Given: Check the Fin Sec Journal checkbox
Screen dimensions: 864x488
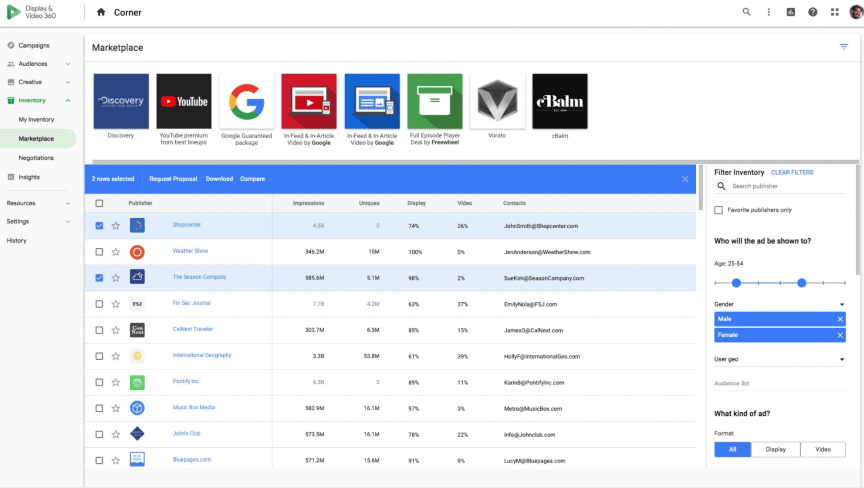Looking at the screenshot, I should coord(99,304).
